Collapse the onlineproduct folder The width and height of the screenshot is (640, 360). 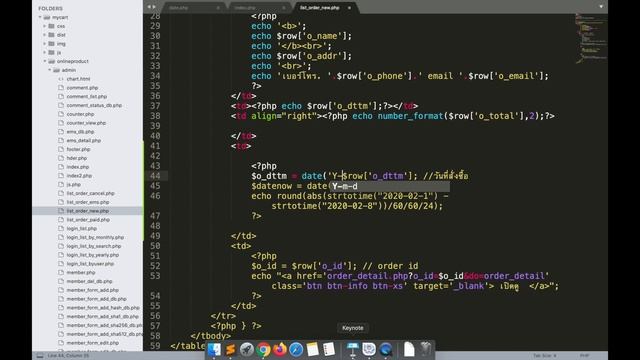click(x=44, y=61)
